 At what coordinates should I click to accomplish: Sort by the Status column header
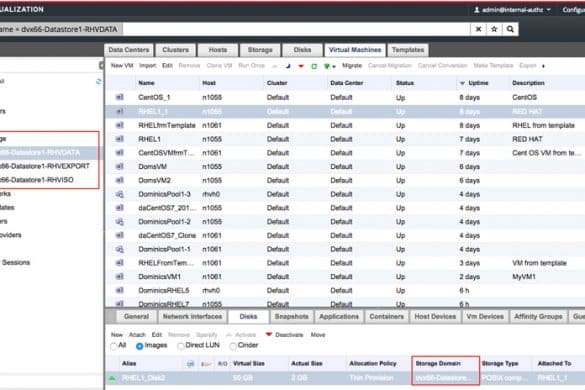point(404,83)
